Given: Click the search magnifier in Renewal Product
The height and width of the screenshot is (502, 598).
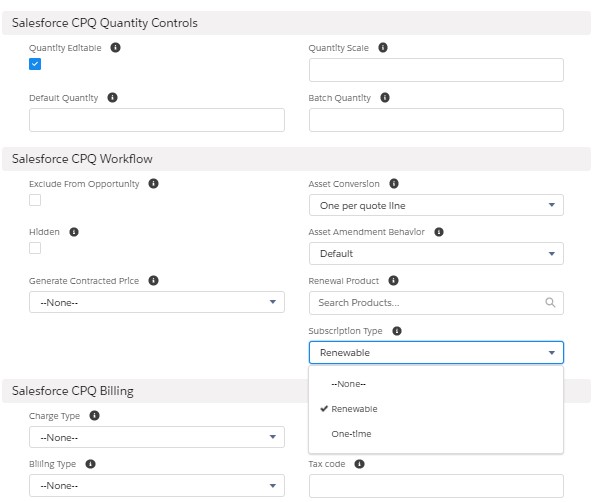Looking at the screenshot, I should click(550, 302).
